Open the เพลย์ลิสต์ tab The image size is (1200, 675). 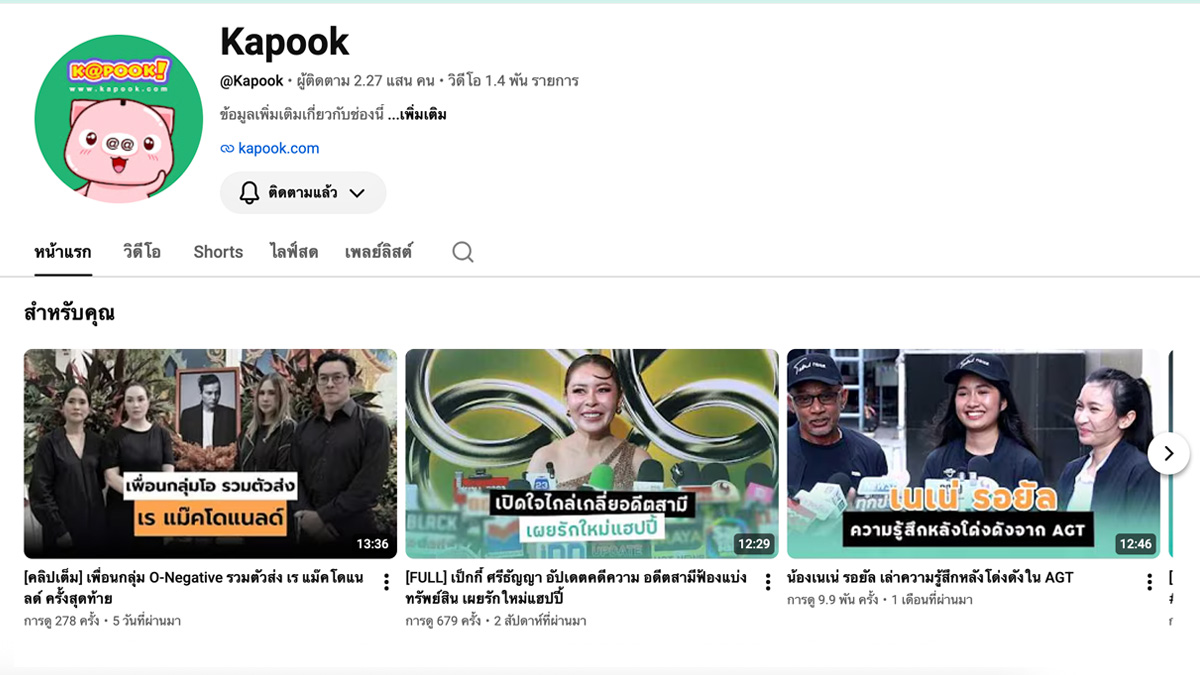(378, 252)
